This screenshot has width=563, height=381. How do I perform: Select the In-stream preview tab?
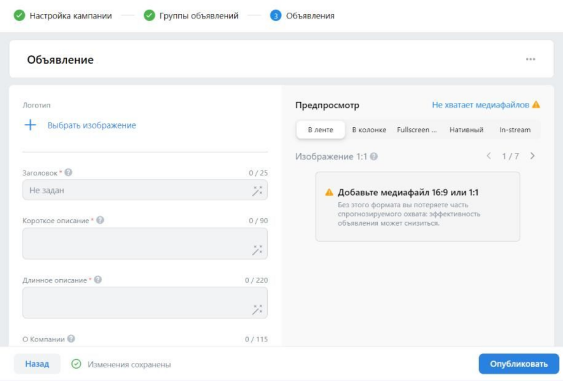pyautogui.click(x=515, y=130)
